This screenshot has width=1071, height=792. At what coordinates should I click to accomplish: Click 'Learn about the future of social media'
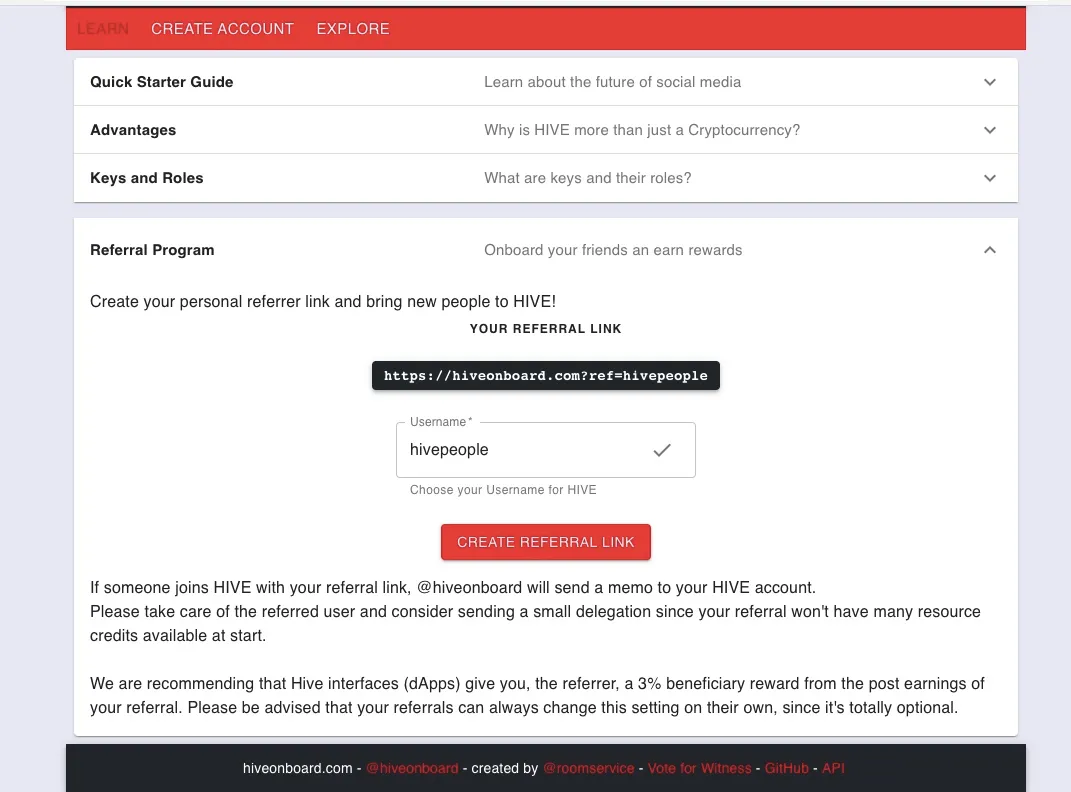point(612,82)
